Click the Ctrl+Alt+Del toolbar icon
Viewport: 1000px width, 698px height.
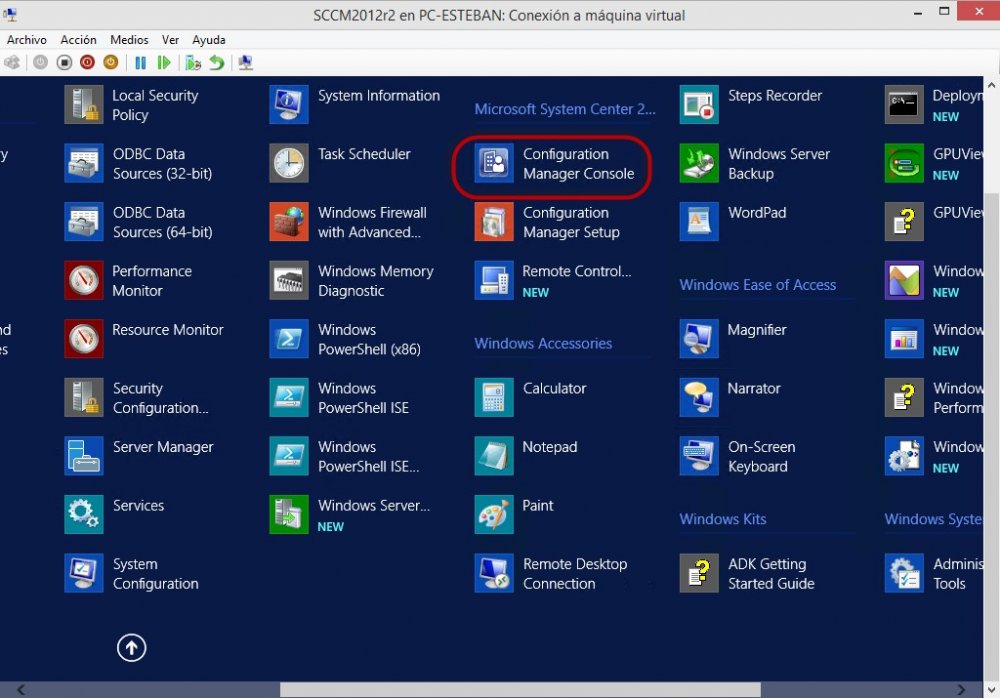11,63
